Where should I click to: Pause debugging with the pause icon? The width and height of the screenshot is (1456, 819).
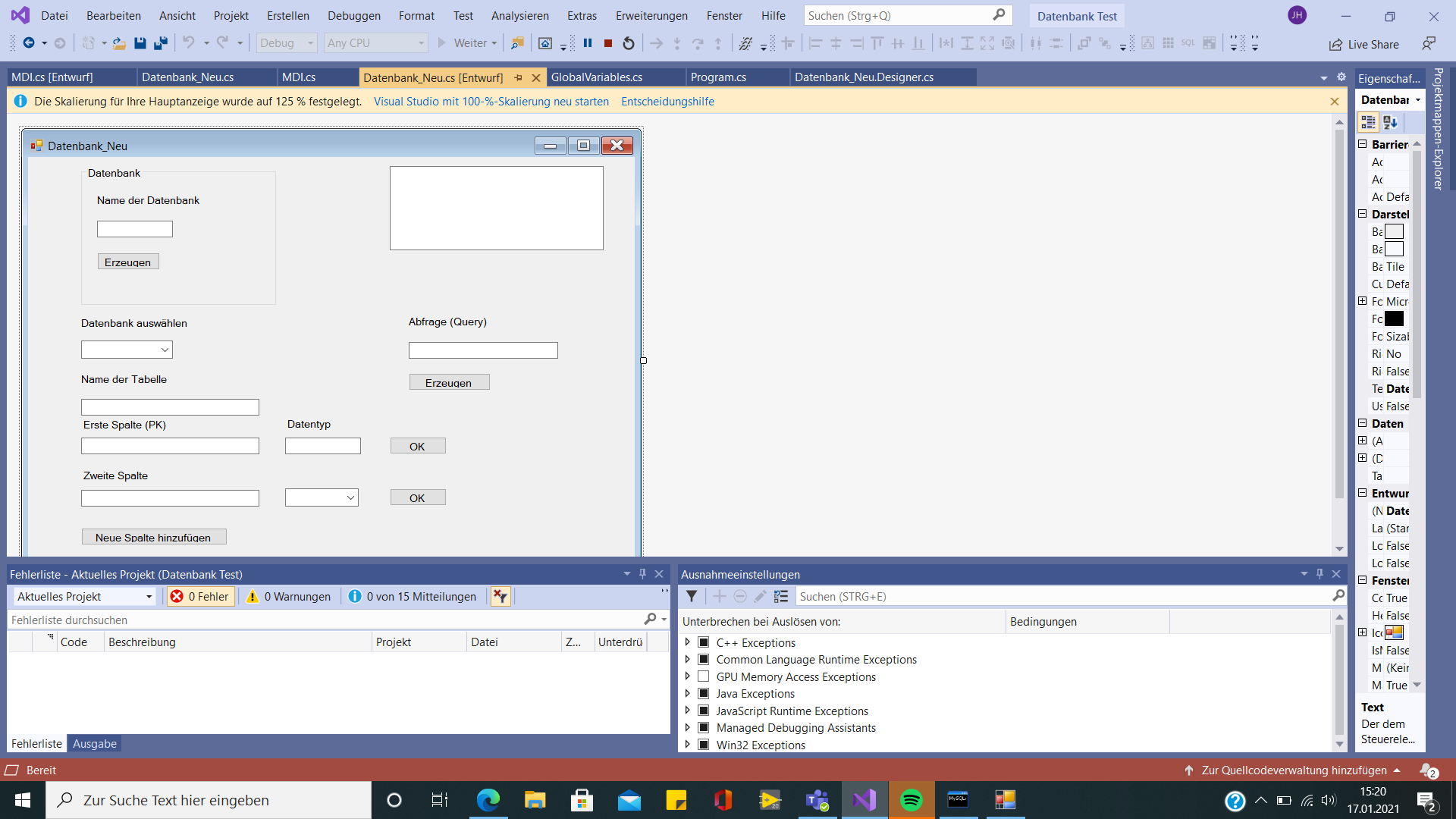pos(588,43)
